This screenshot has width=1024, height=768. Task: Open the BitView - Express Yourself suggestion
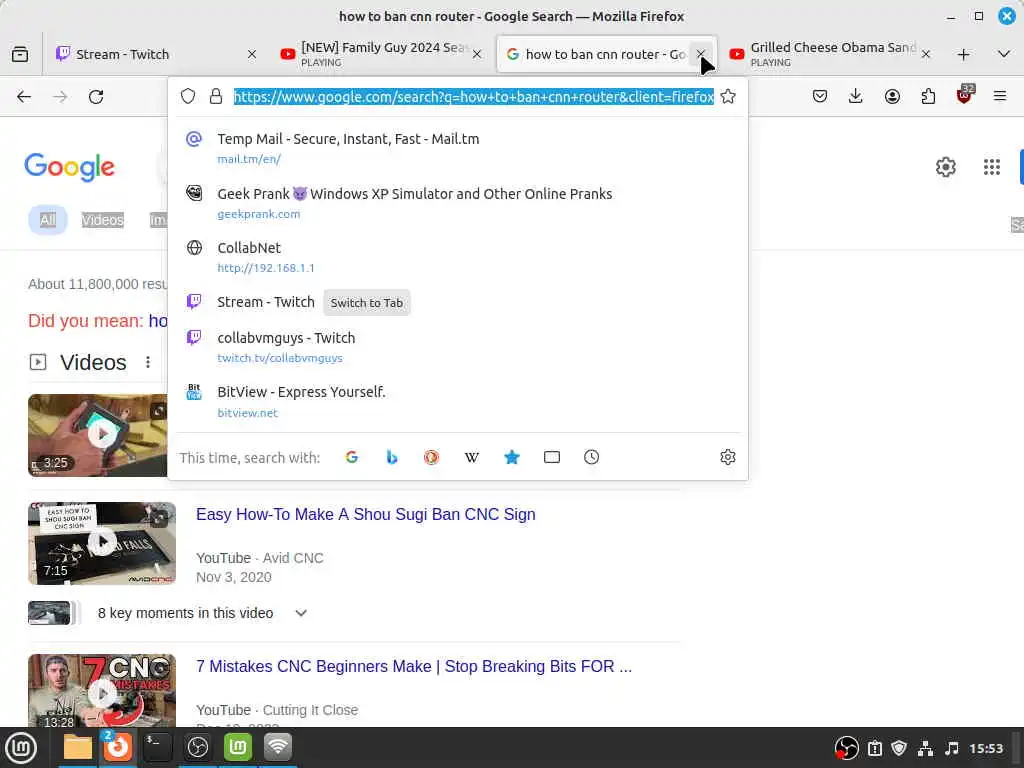457,402
